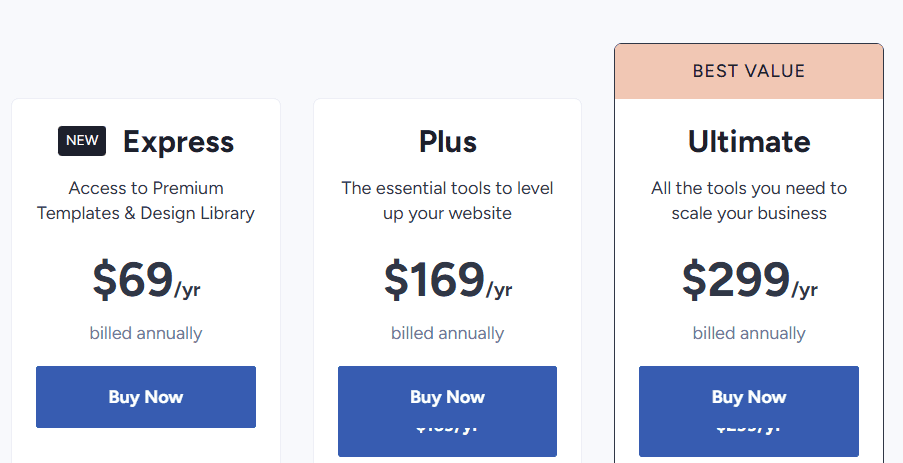Click the Ultimate plan heading
The width and height of the screenshot is (903, 463).
click(749, 141)
